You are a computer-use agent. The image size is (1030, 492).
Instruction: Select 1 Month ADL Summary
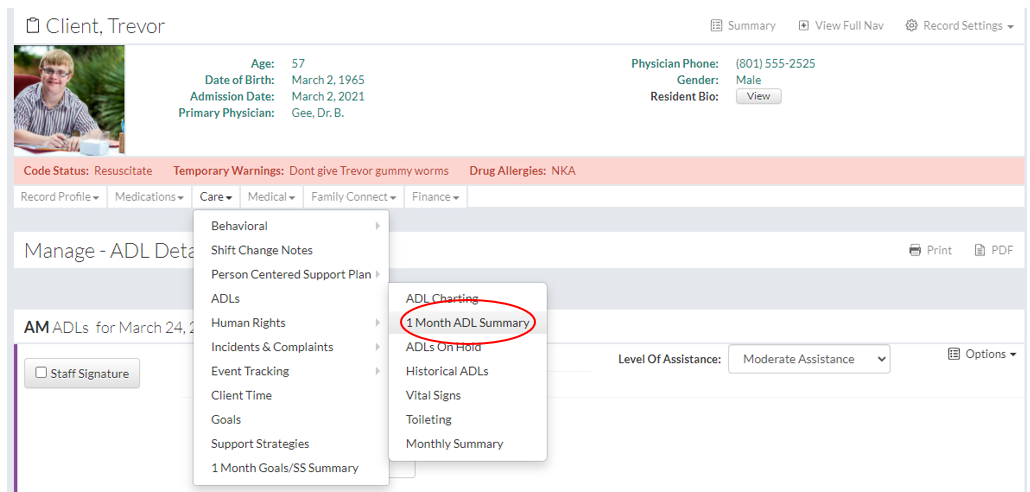467,323
